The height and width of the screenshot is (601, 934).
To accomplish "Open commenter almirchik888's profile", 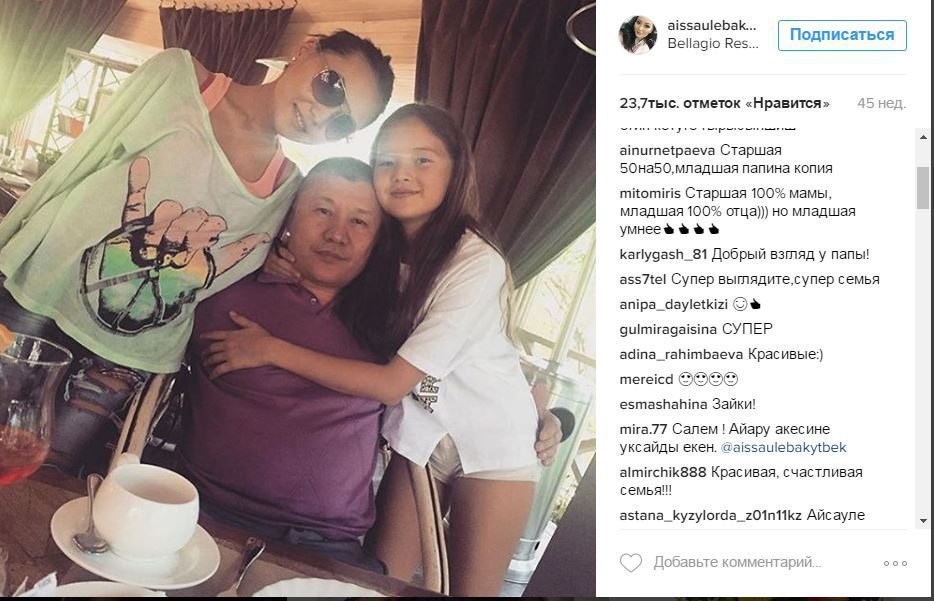I will pos(662,472).
